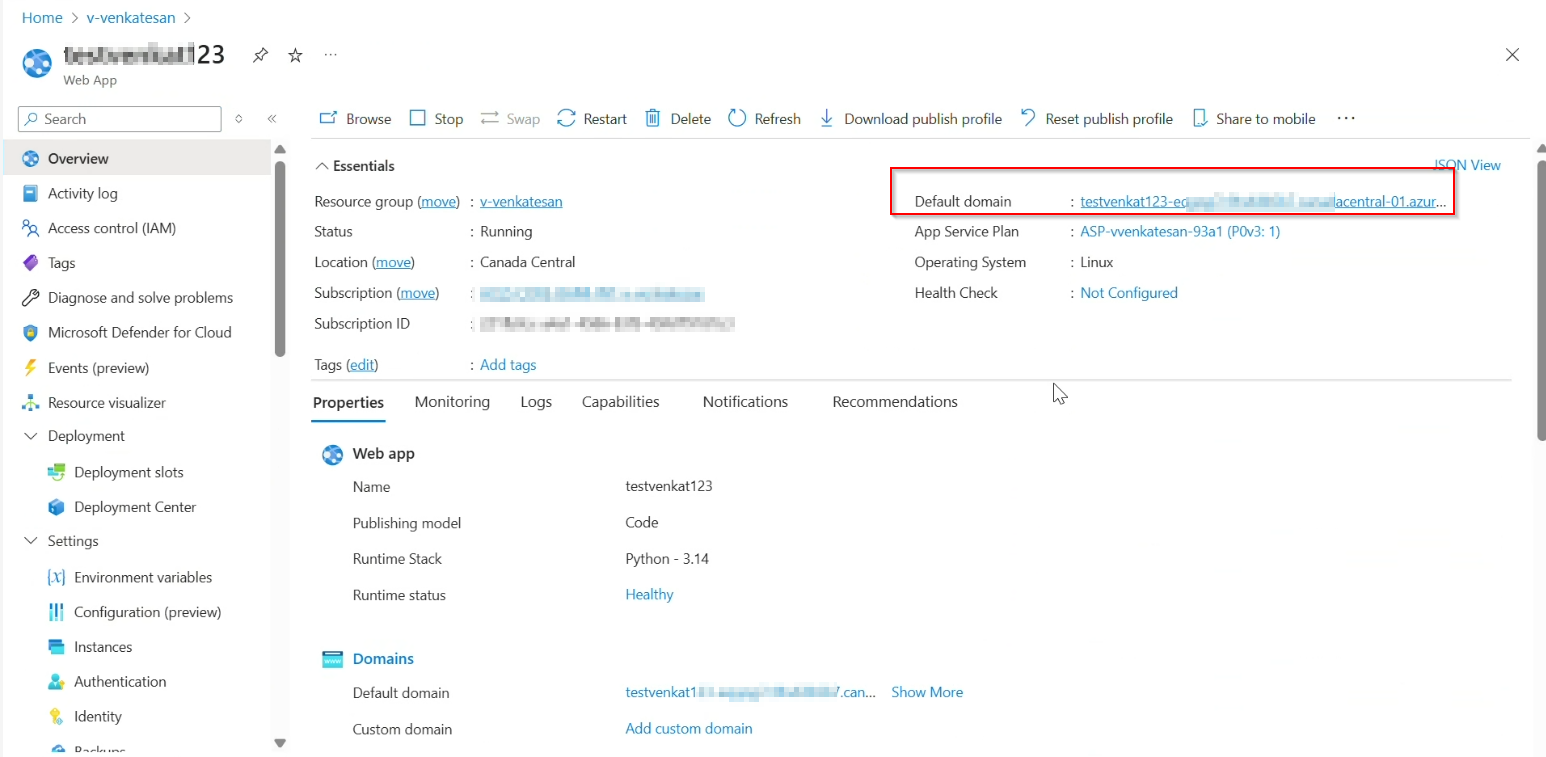The image size is (1546, 757).
Task: Click the Resource visualizer icon
Action: [30, 402]
